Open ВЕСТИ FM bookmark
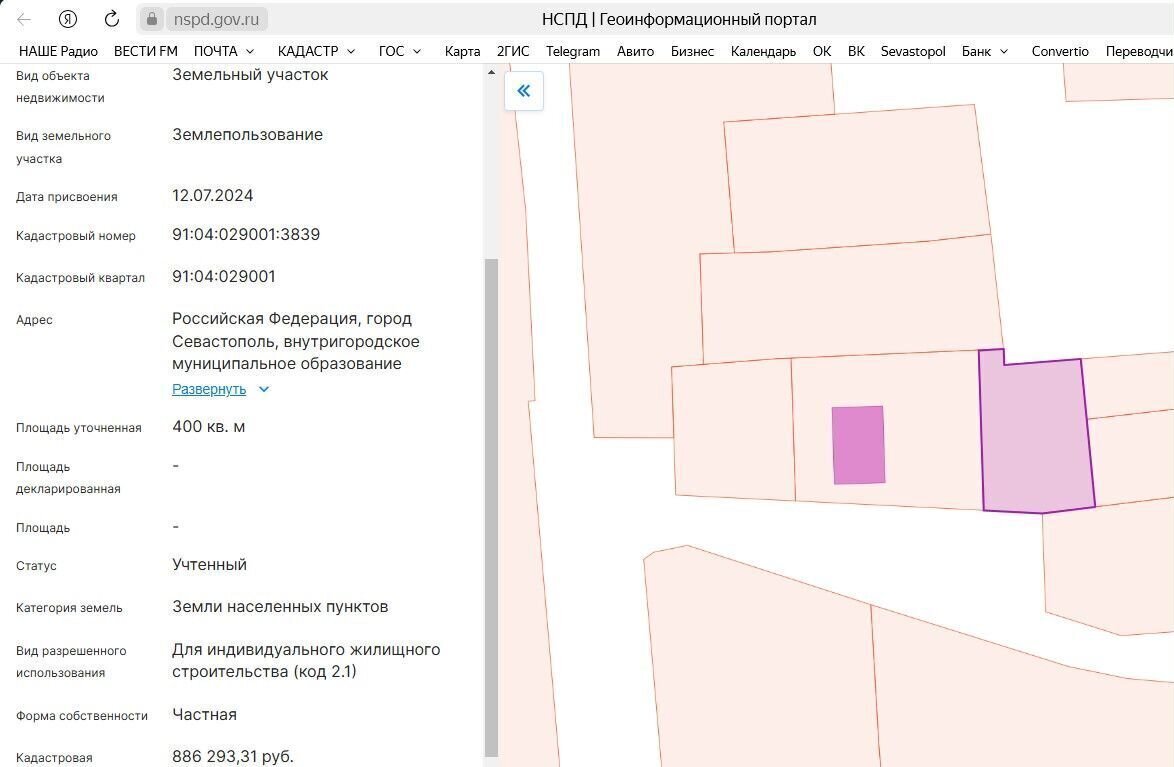This screenshot has height=767, width=1174. 145,51
